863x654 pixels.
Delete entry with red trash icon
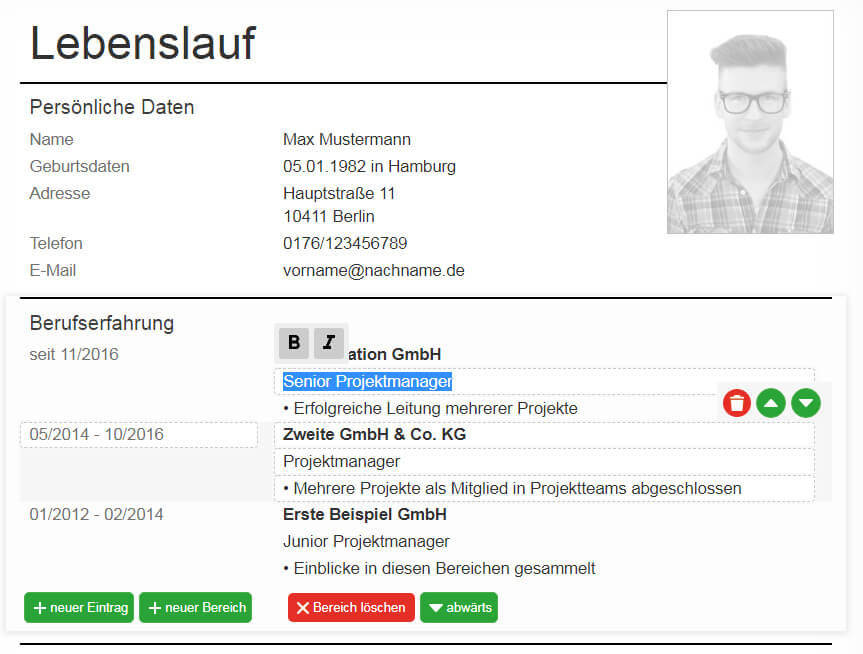[737, 403]
